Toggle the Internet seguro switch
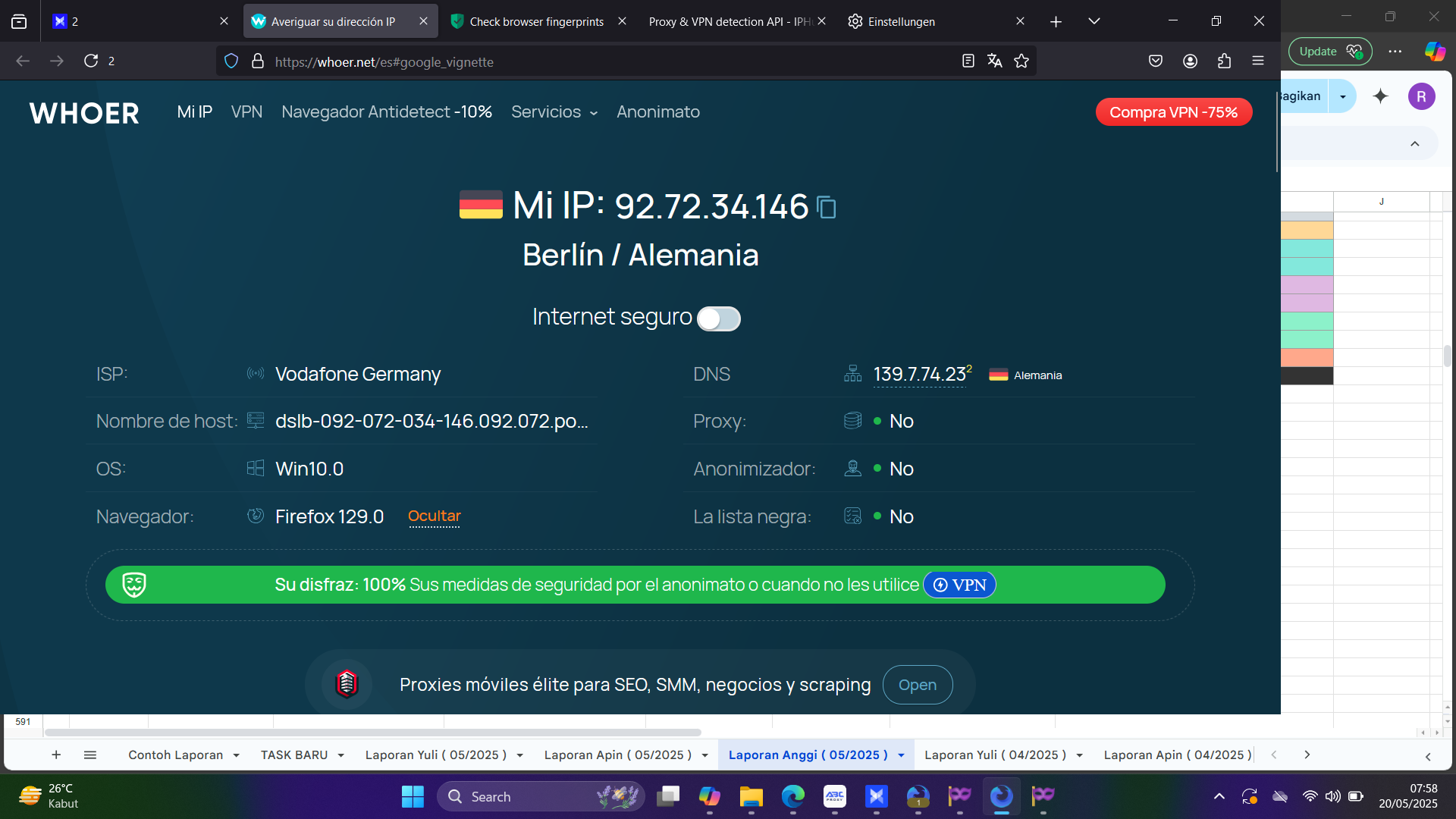The width and height of the screenshot is (1456, 819). pos(719,318)
